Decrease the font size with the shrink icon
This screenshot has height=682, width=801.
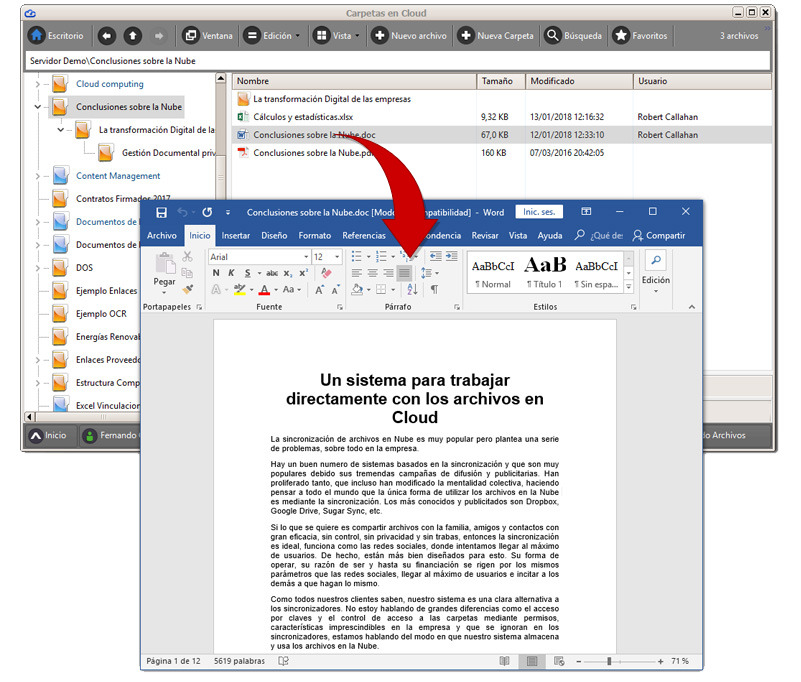[x=335, y=290]
